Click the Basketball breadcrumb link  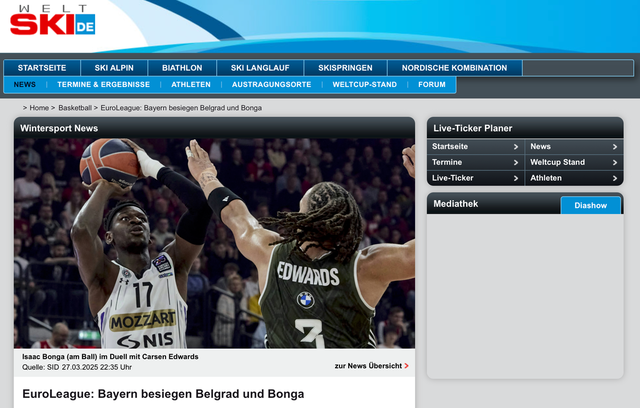75,107
